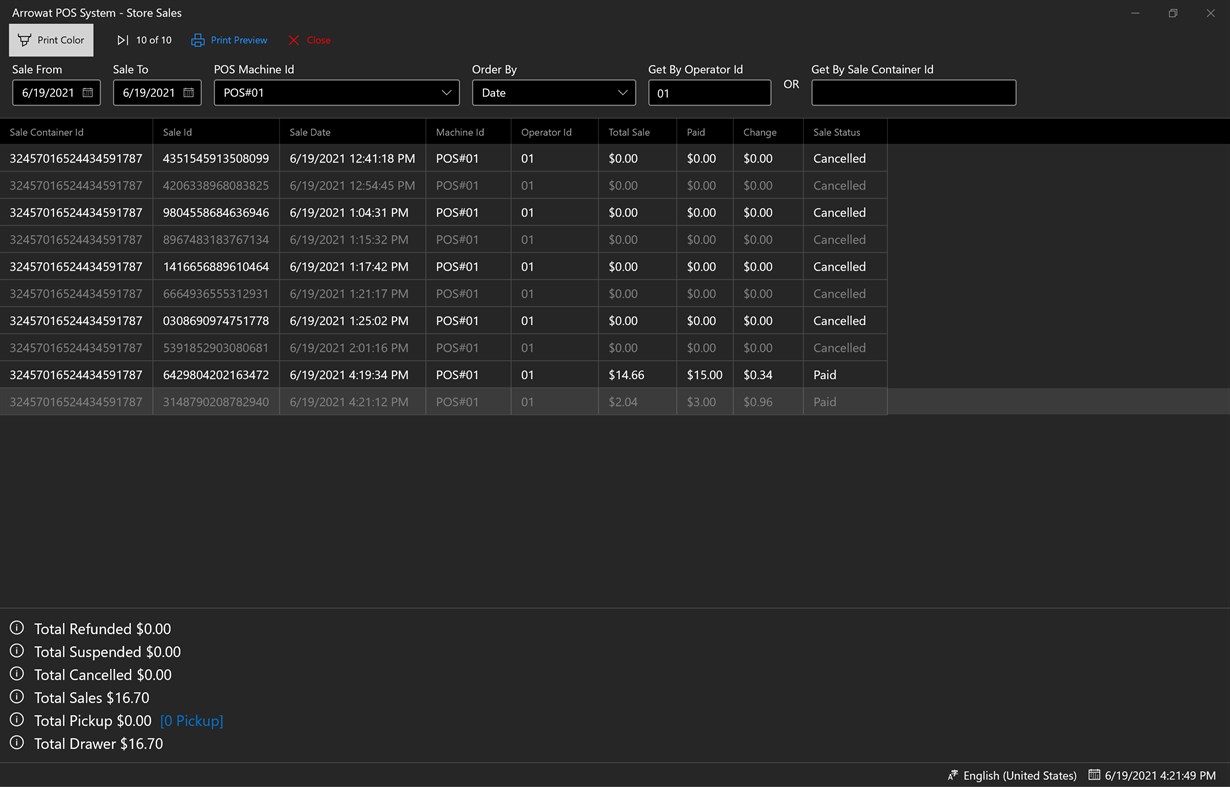This screenshot has height=787, width=1230.
Task: Select the Print Color tool icon
Action: (x=23, y=39)
